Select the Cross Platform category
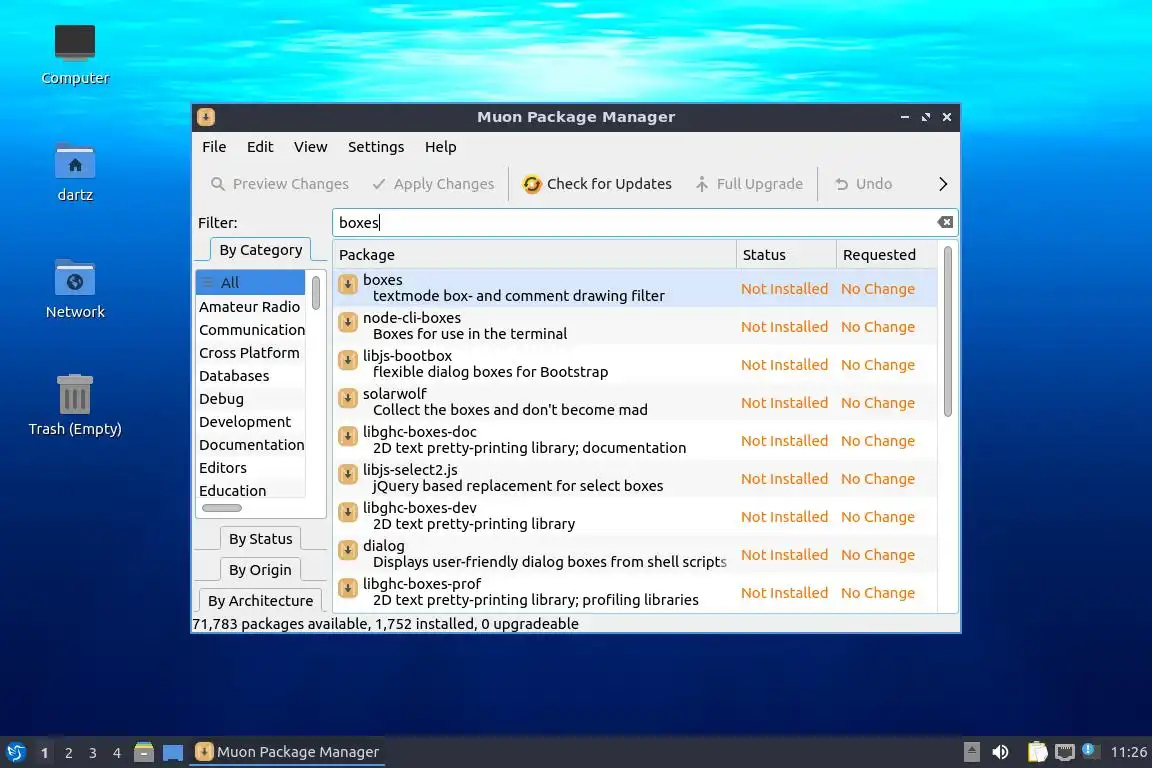This screenshot has width=1152, height=768. [x=250, y=353]
